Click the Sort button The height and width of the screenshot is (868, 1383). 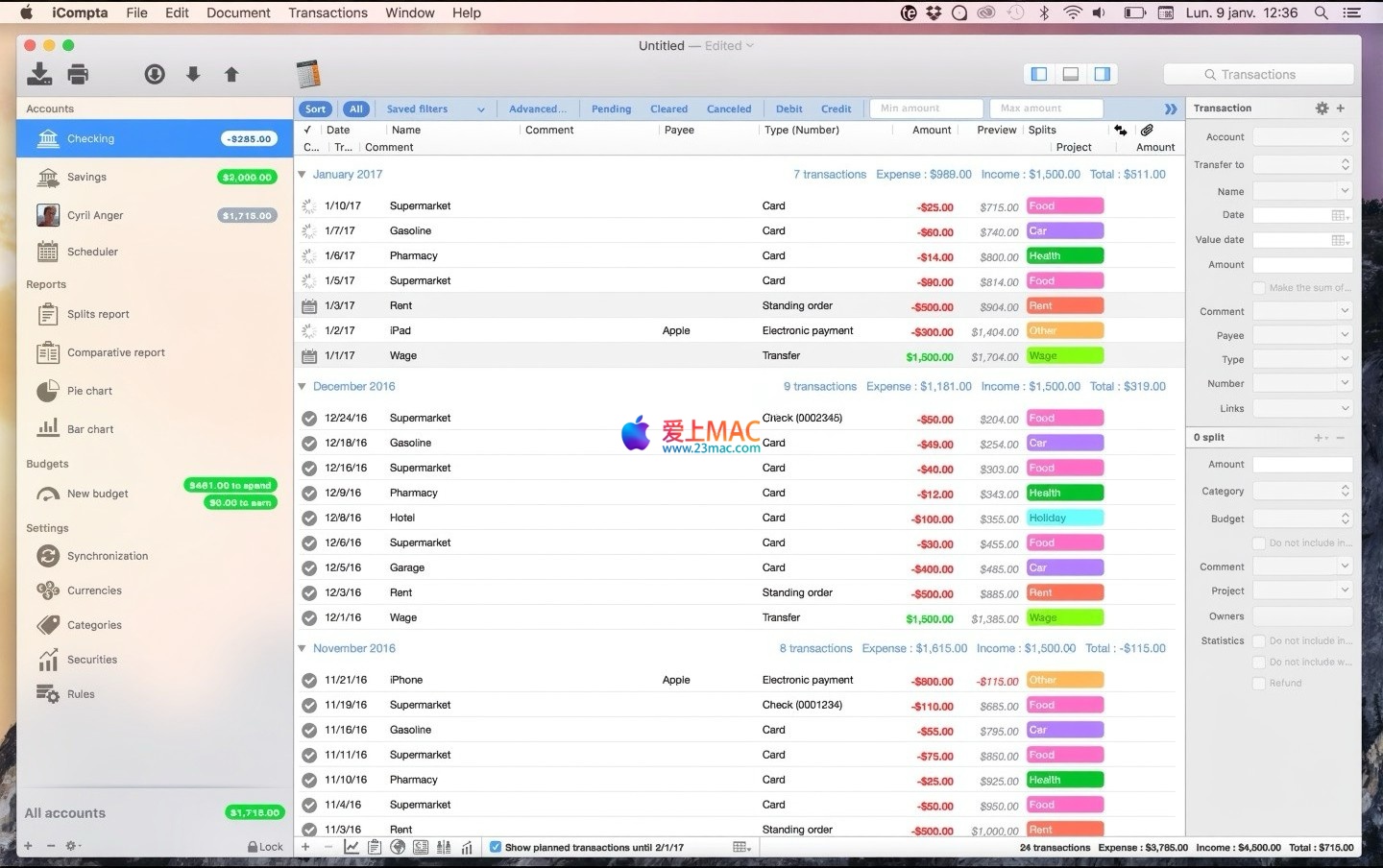315,108
